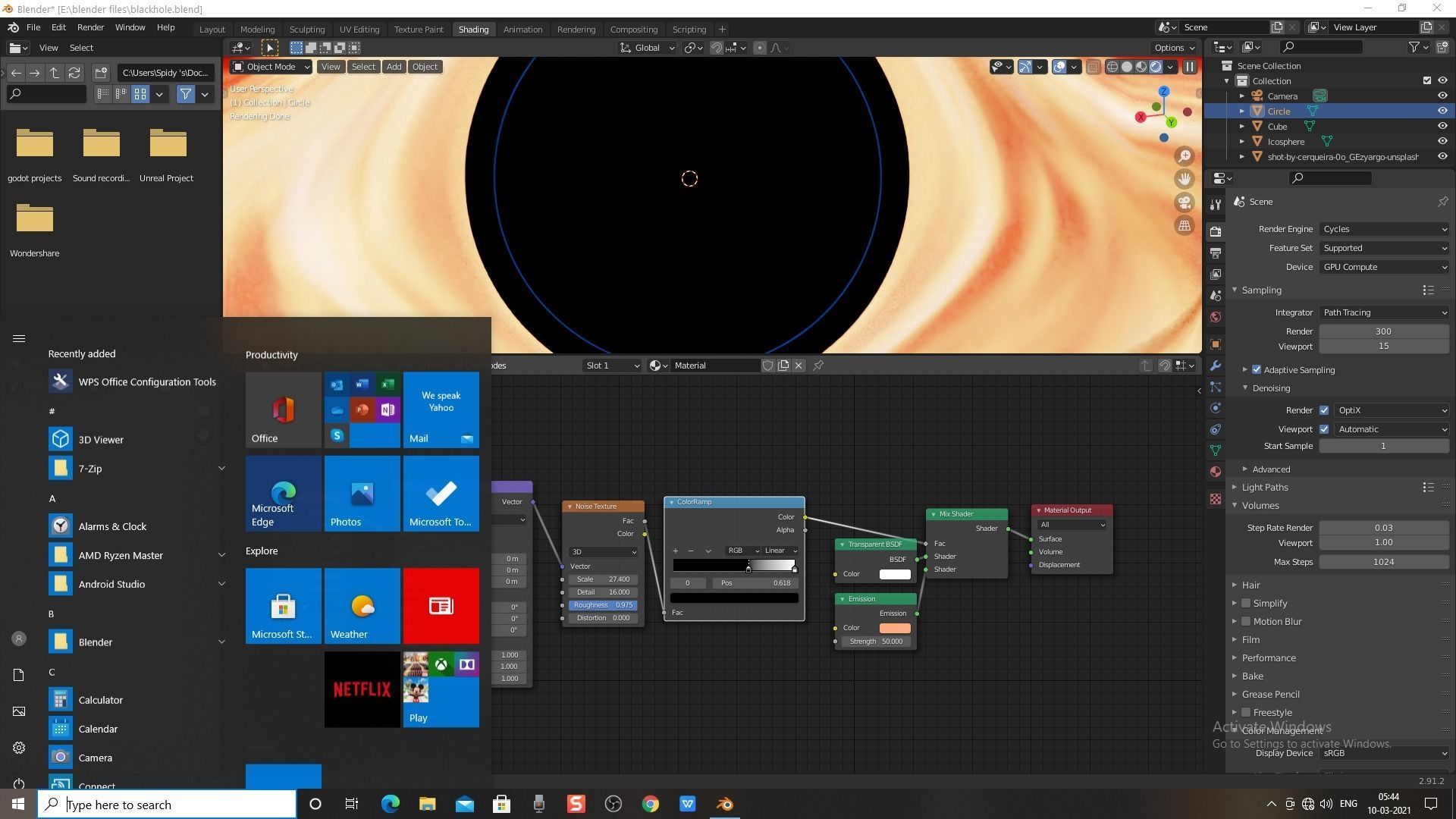Open the View Layer properties tab
This screenshot has height=819, width=1456.
pyautogui.click(x=1216, y=274)
